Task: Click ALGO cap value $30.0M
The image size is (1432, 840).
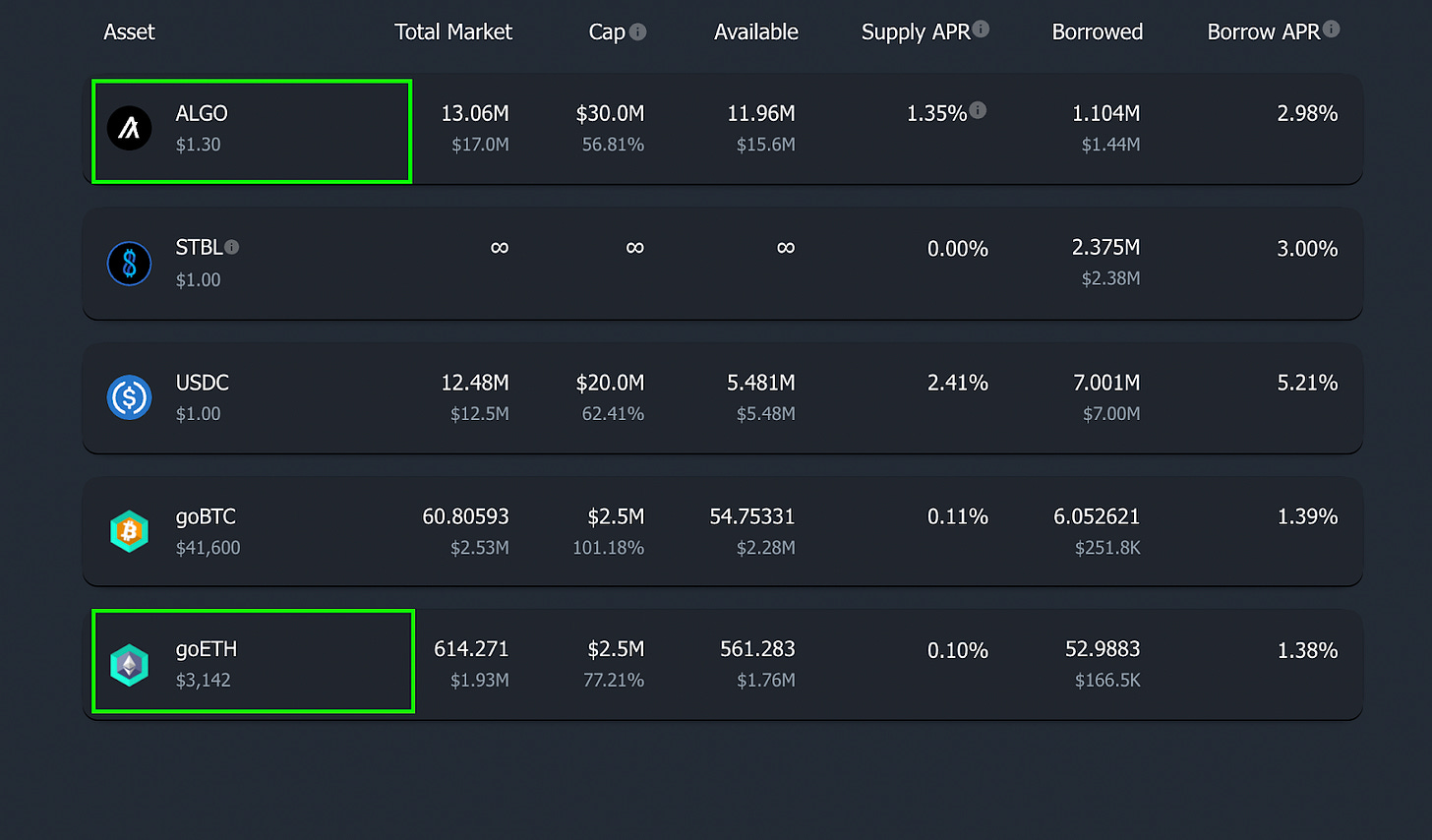Action: coord(610,113)
